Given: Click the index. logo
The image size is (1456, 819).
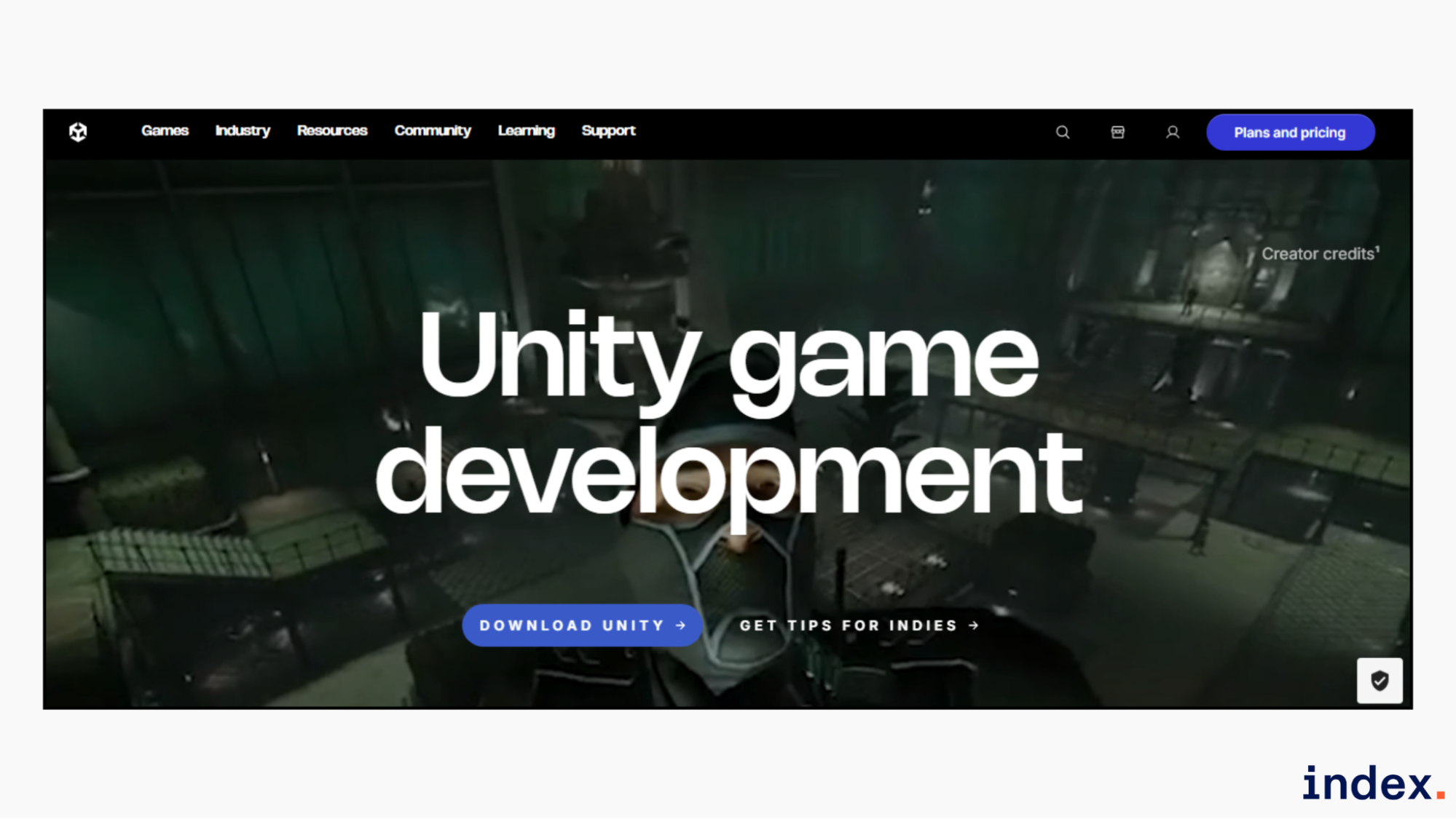Looking at the screenshot, I should coord(1373,783).
